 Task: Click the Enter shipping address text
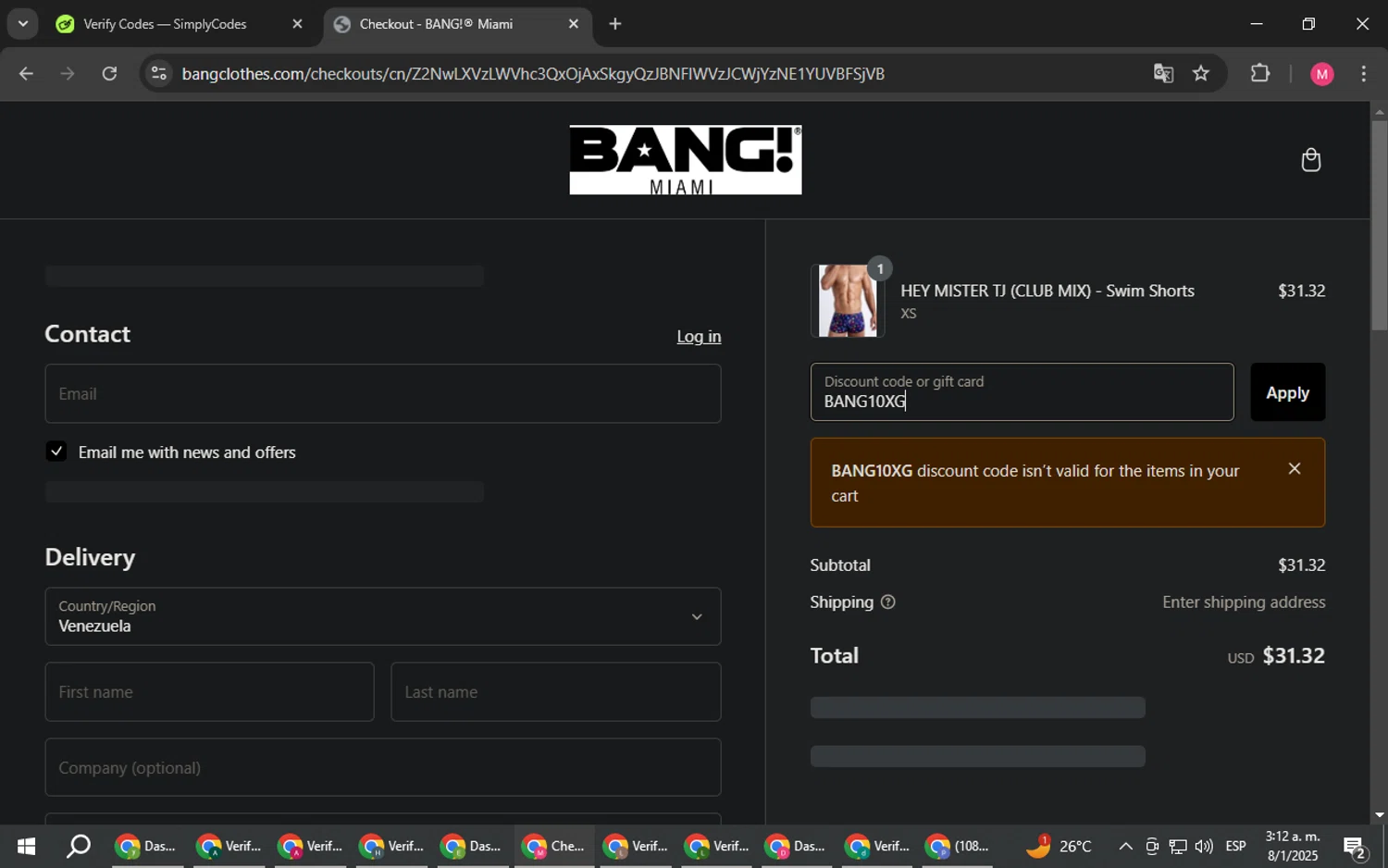coord(1244,602)
